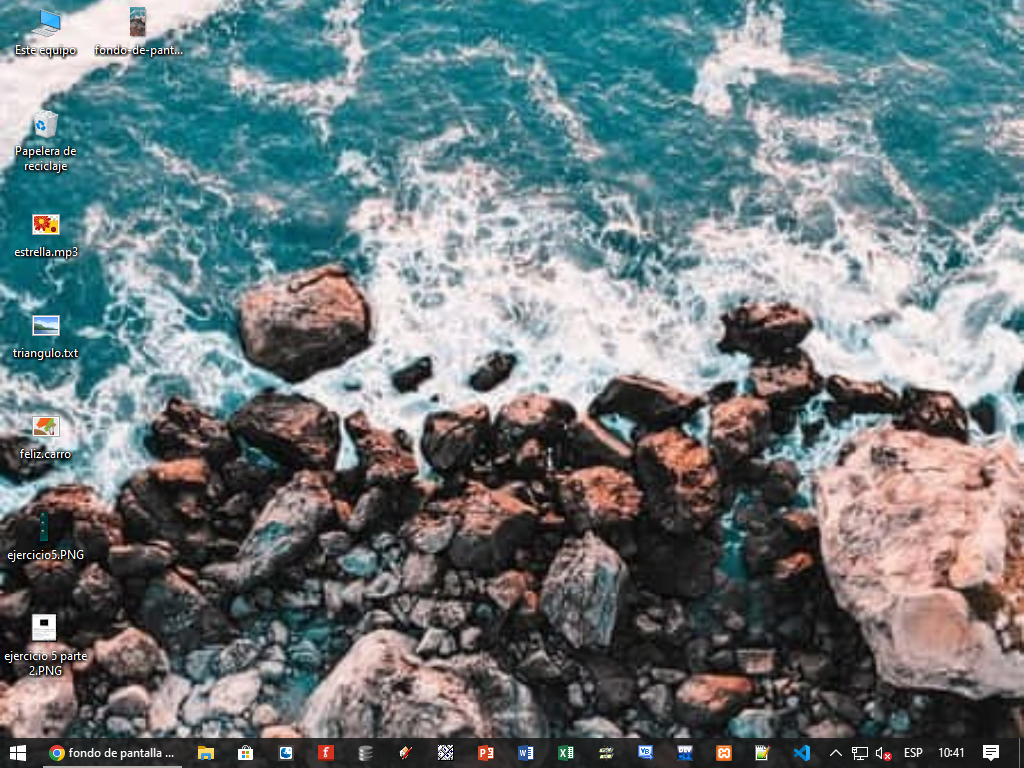Select the estrella.mp3 file on desktop
Screen dimensions: 1024x768
[46, 235]
